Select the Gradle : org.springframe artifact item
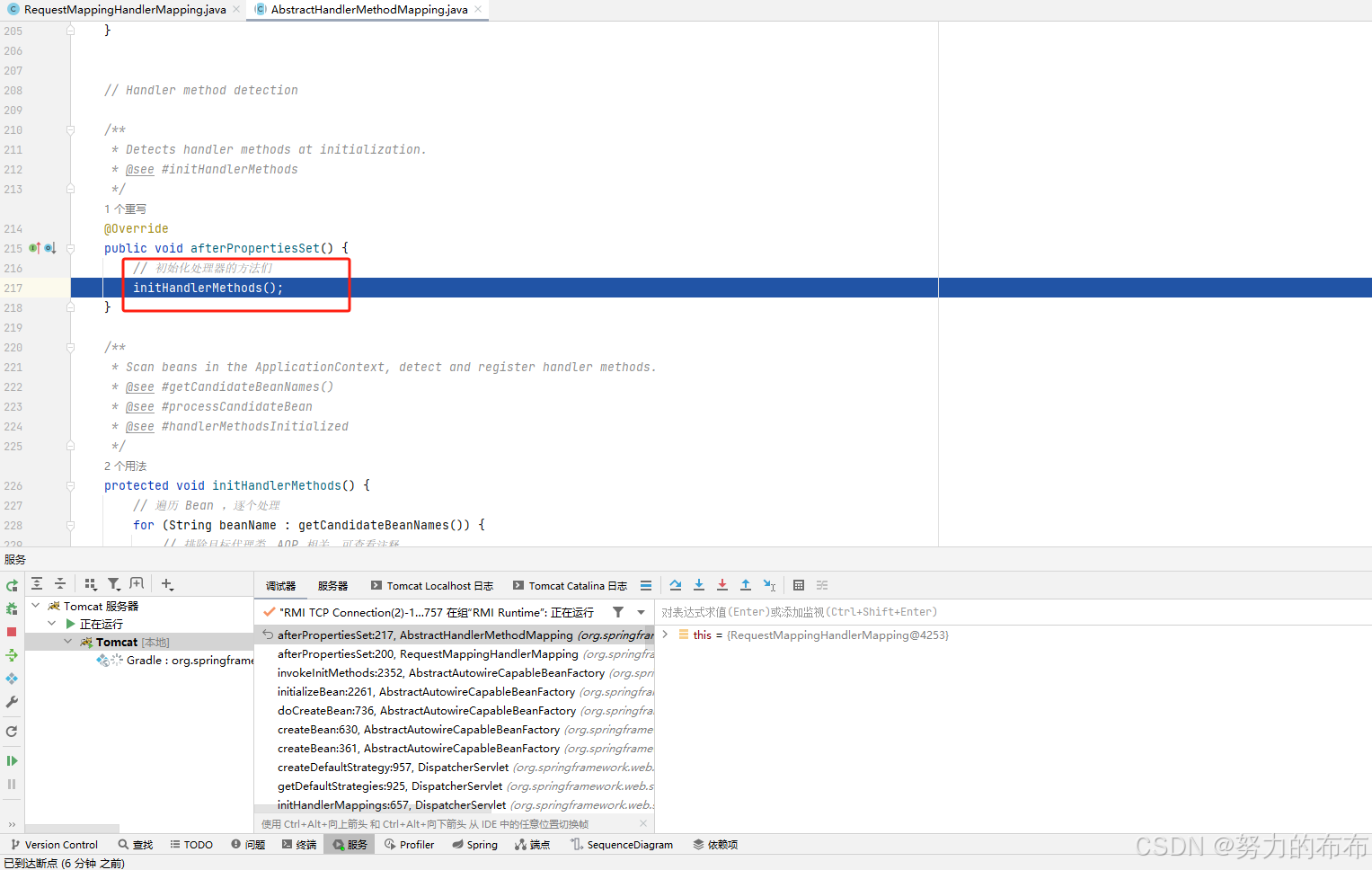Image resolution: width=1372 pixels, height=870 pixels. click(x=175, y=661)
